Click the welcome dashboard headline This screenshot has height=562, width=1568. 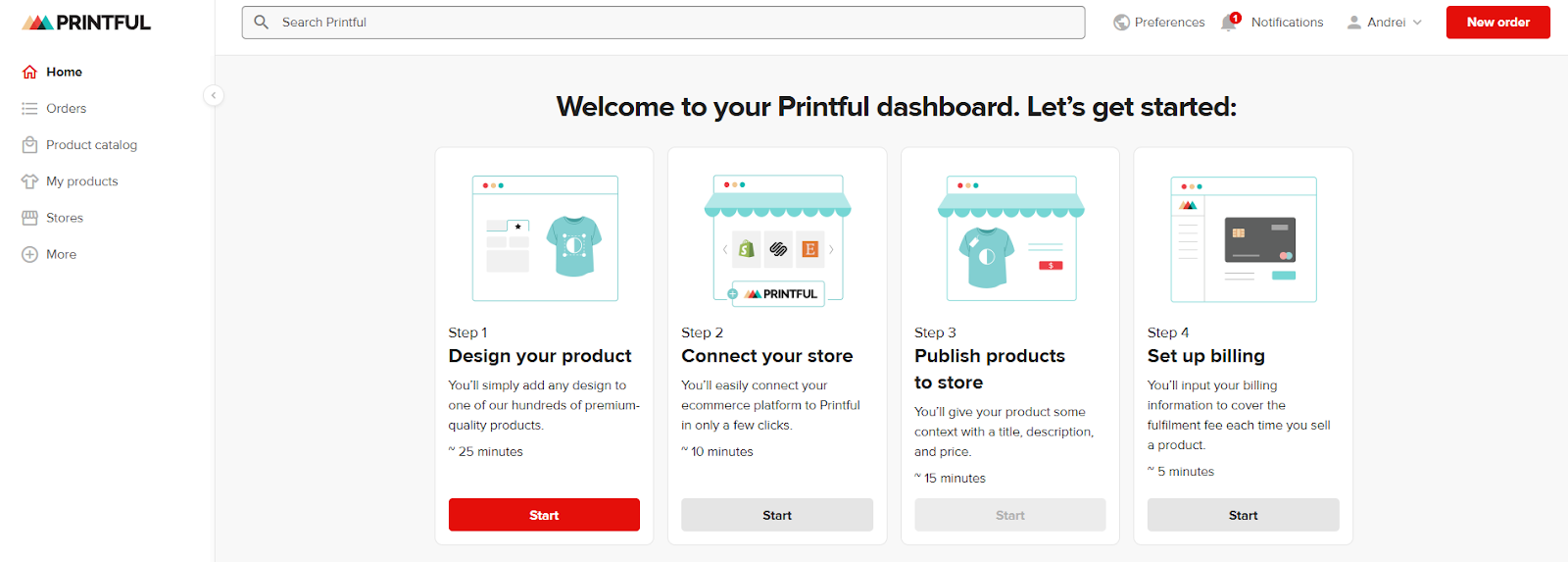897,107
